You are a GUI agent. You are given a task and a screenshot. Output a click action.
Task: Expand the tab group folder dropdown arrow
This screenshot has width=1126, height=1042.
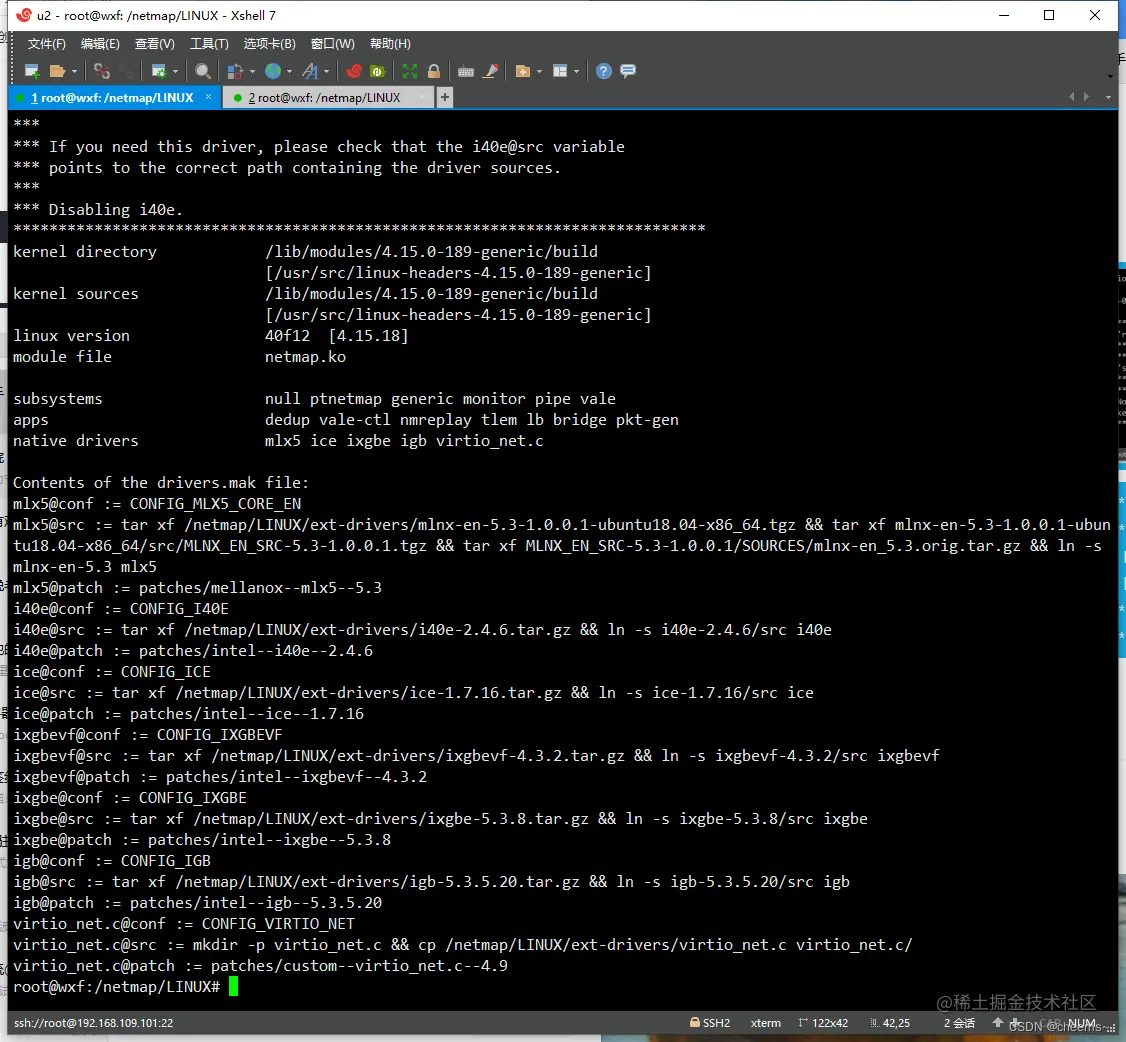(539, 71)
